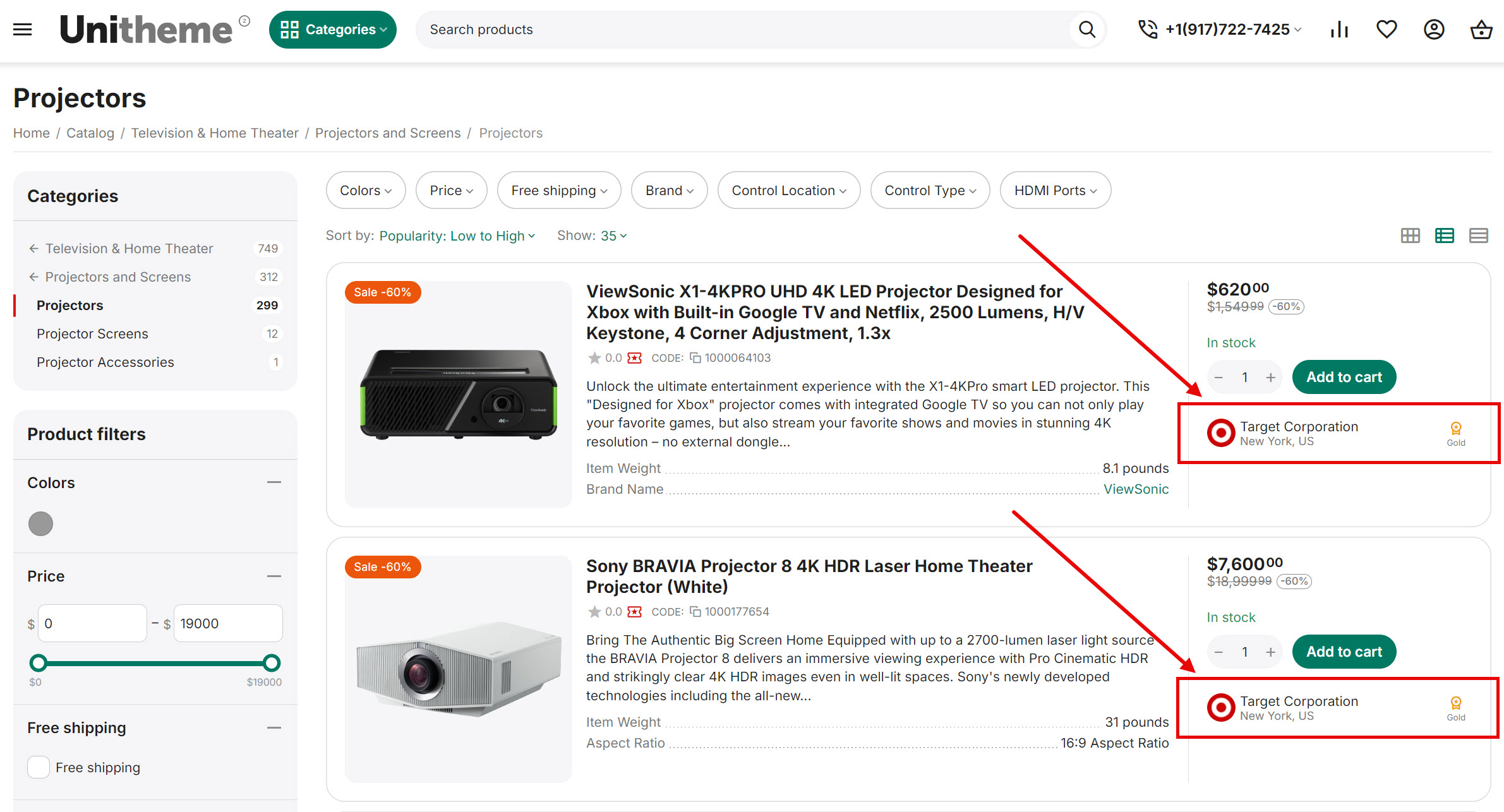The image size is (1504, 812).
Task: Open the wishlist heart icon
Action: click(x=1387, y=29)
